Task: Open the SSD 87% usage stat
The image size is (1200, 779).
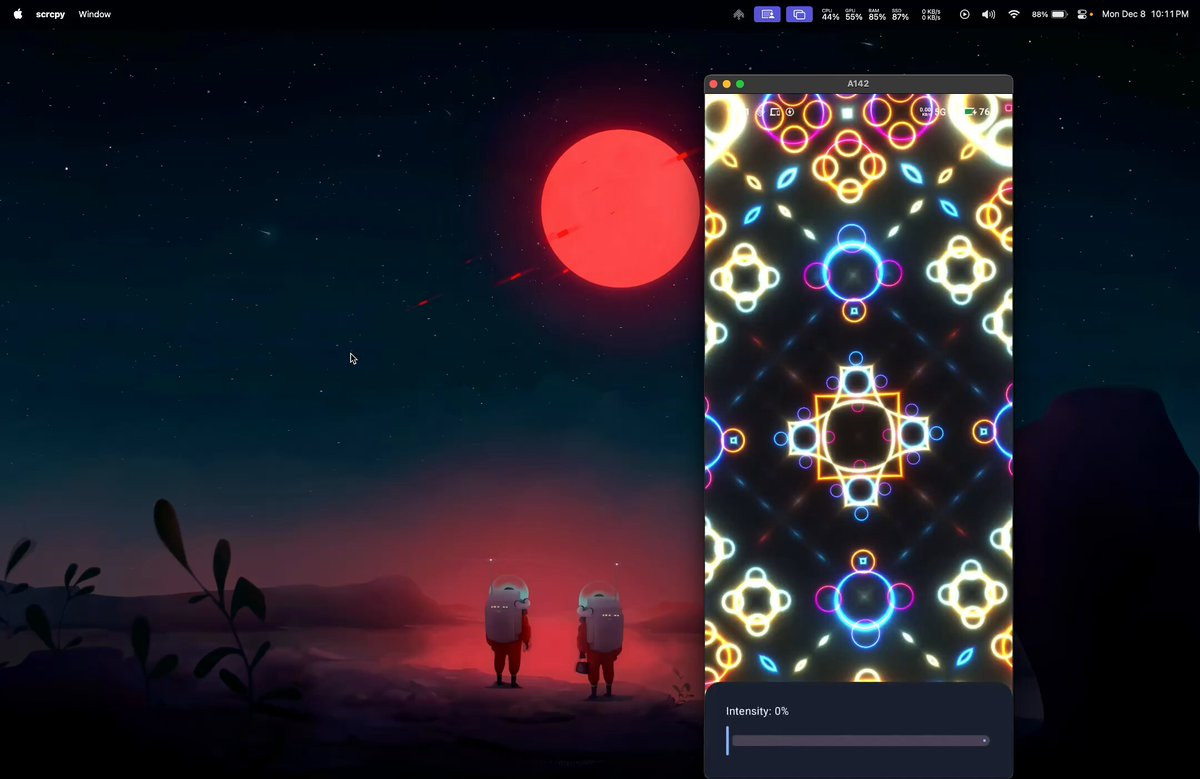Action: click(x=900, y=15)
